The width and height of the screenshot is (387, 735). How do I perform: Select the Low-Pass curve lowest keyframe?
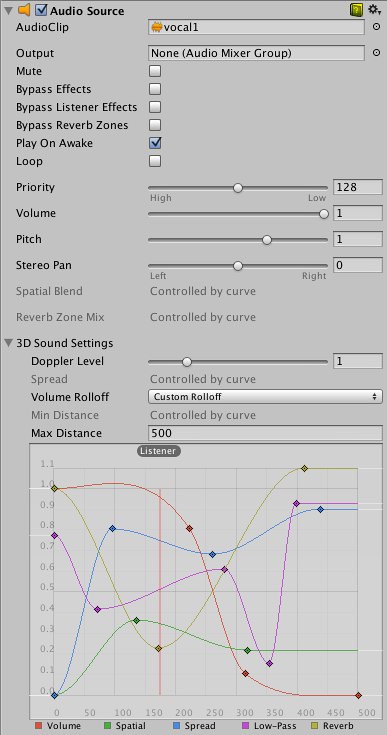coord(269,664)
